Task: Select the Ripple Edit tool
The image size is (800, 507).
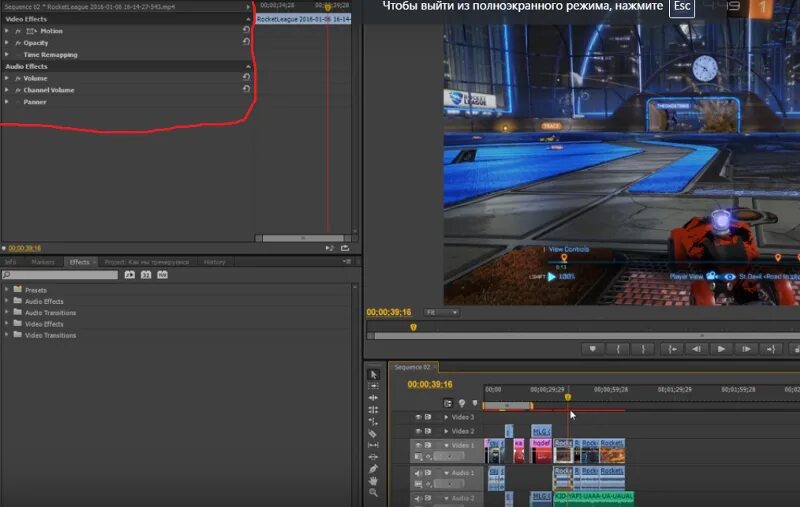Action: tap(373, 398)
